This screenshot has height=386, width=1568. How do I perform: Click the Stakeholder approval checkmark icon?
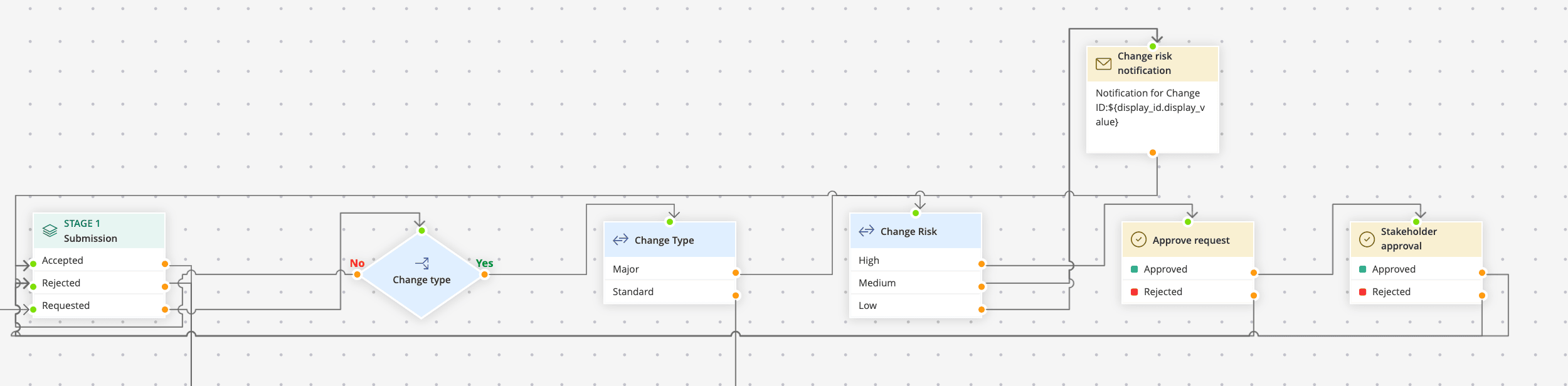1366,239
